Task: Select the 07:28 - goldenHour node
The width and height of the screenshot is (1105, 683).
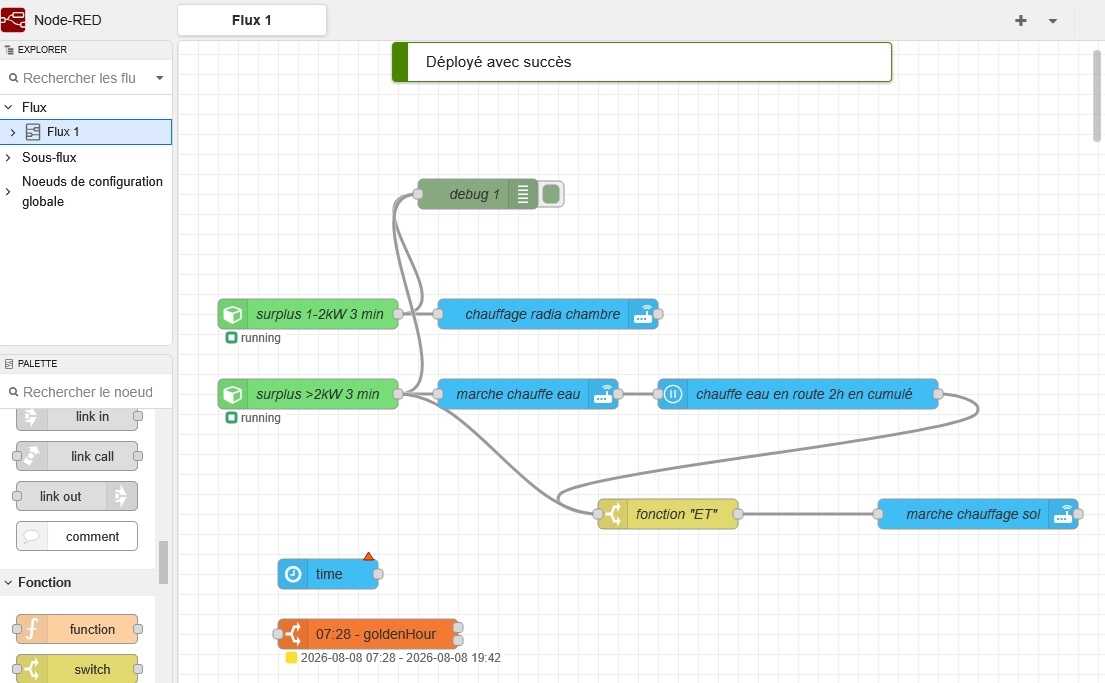Action: pyautogui.click(x=368, y=634)
